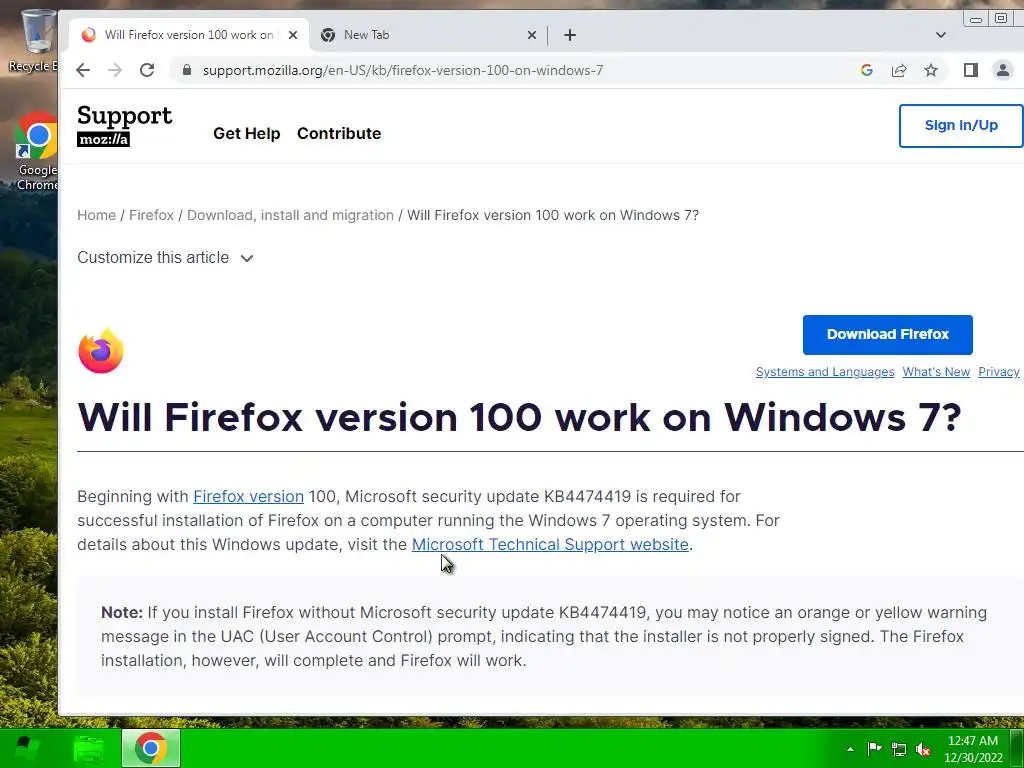The image size is (1024, 768).
Task: Click the muted volume tray icon
Action: tap(923, 749)
